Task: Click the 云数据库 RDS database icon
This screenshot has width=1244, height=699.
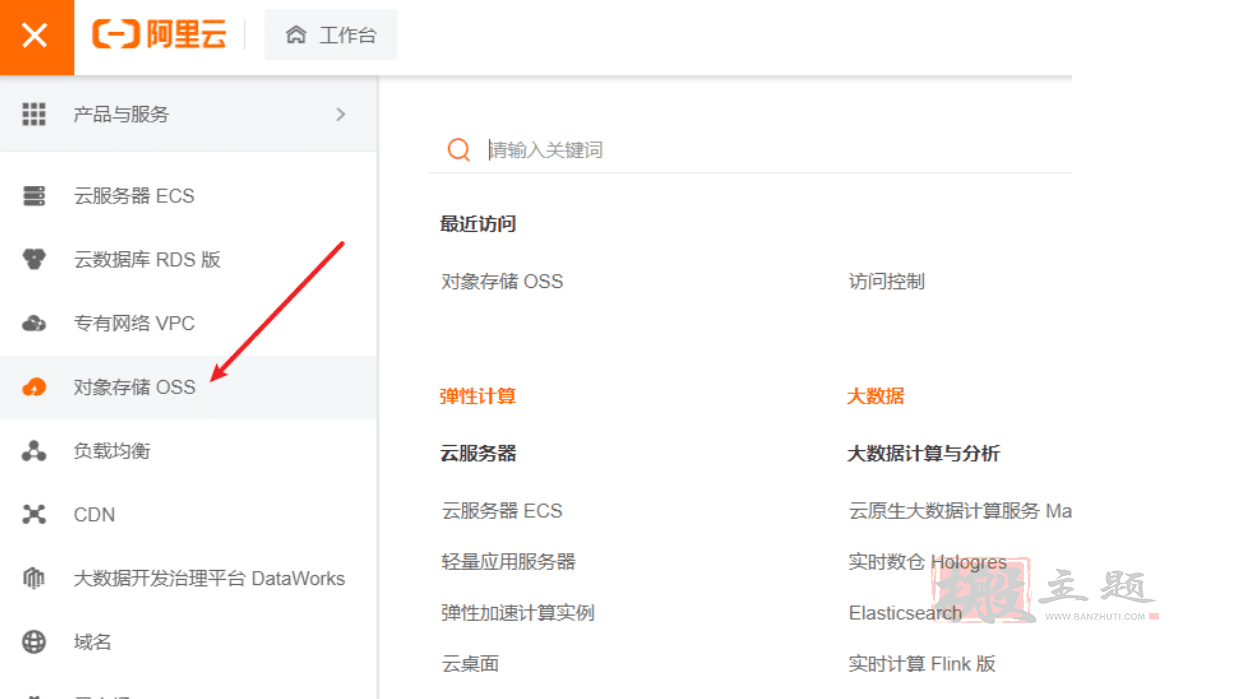Action: tap(34, 260)
